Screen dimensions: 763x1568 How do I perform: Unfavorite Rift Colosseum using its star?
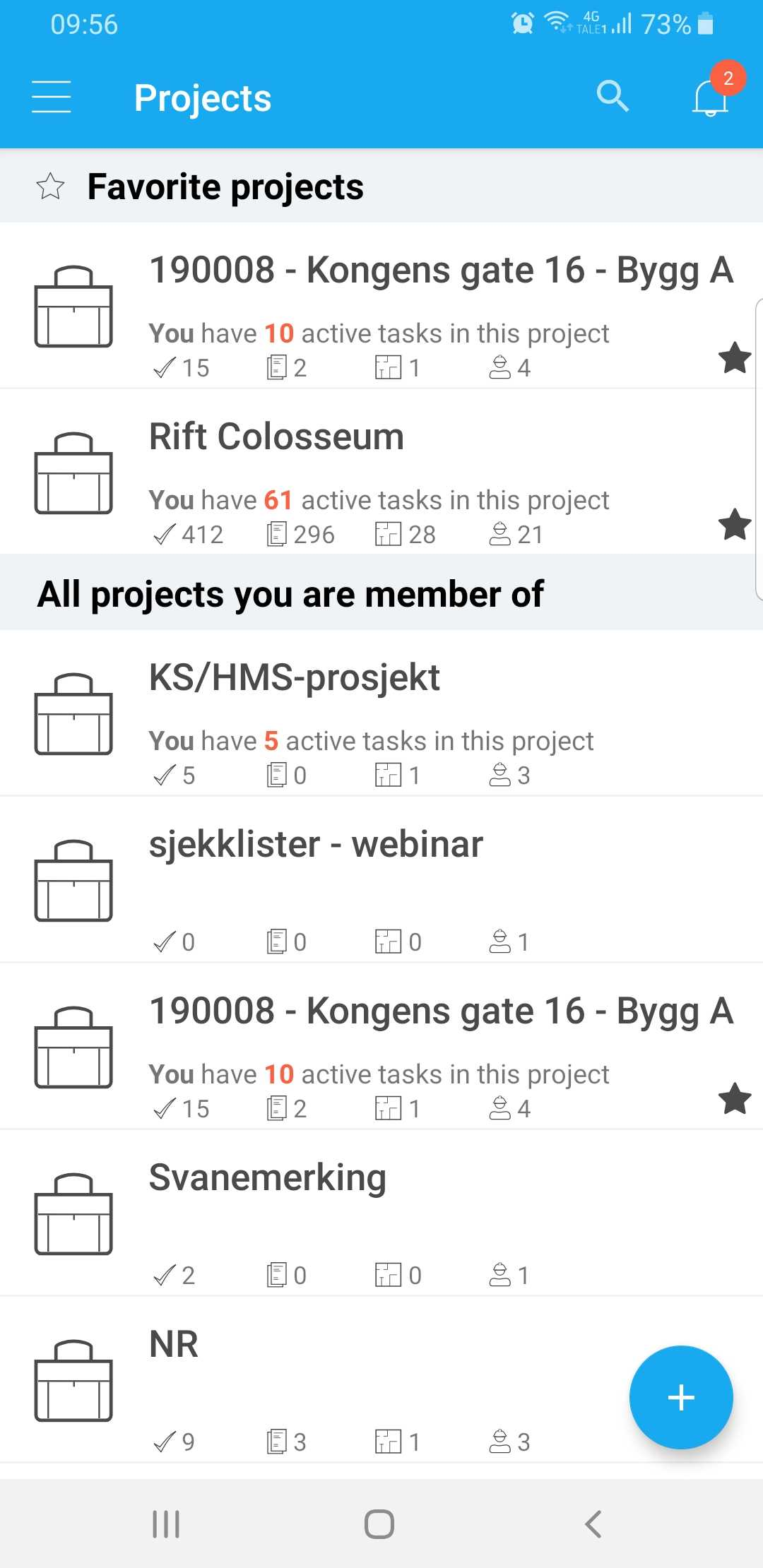[x=735, y=524]
